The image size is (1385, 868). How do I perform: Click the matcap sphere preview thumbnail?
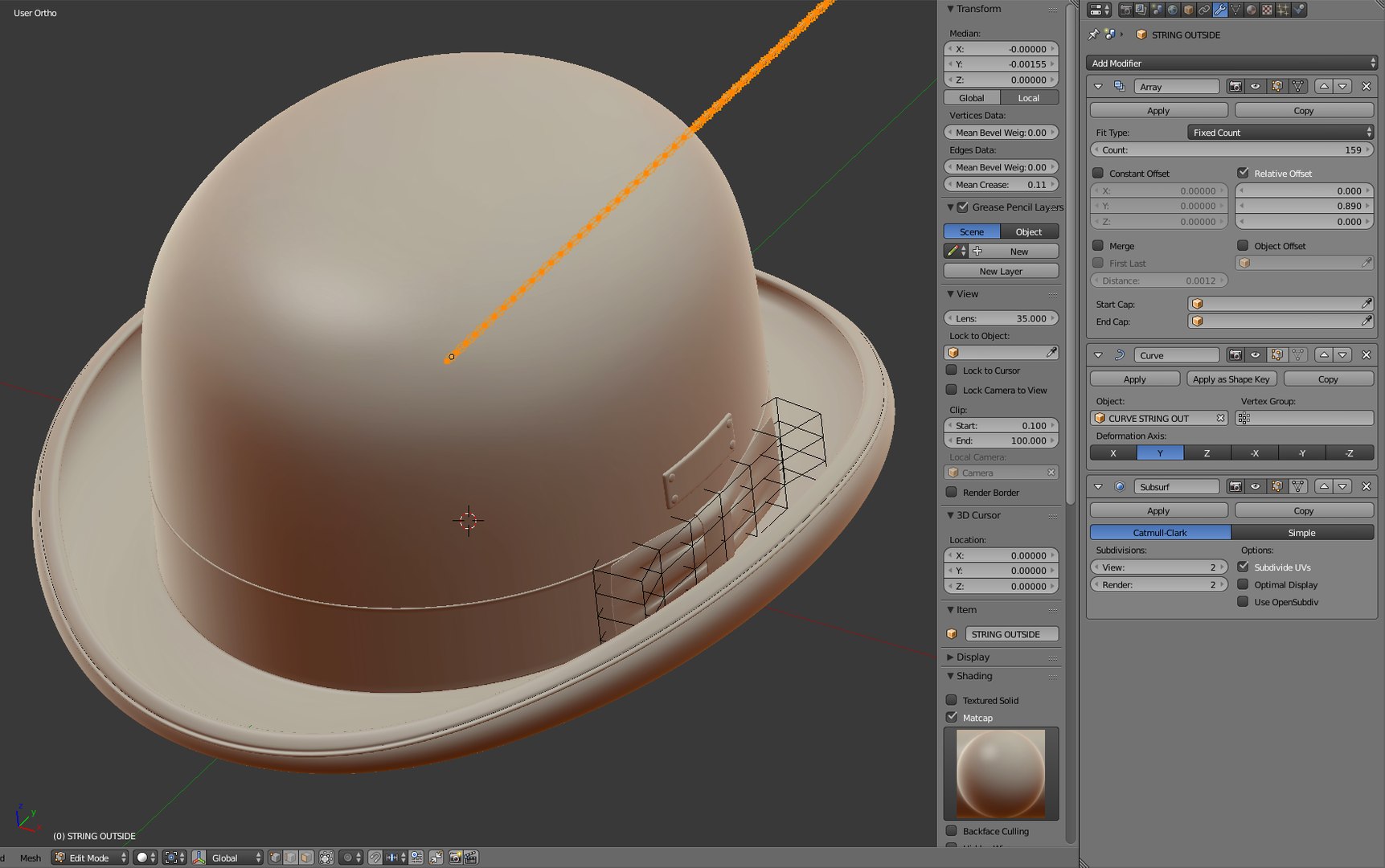(1001, 773)
